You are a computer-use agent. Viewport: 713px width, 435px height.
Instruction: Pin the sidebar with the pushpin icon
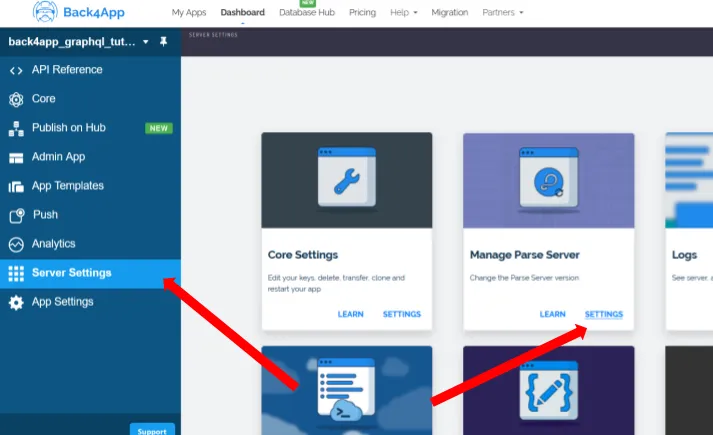tap(164, 42)
